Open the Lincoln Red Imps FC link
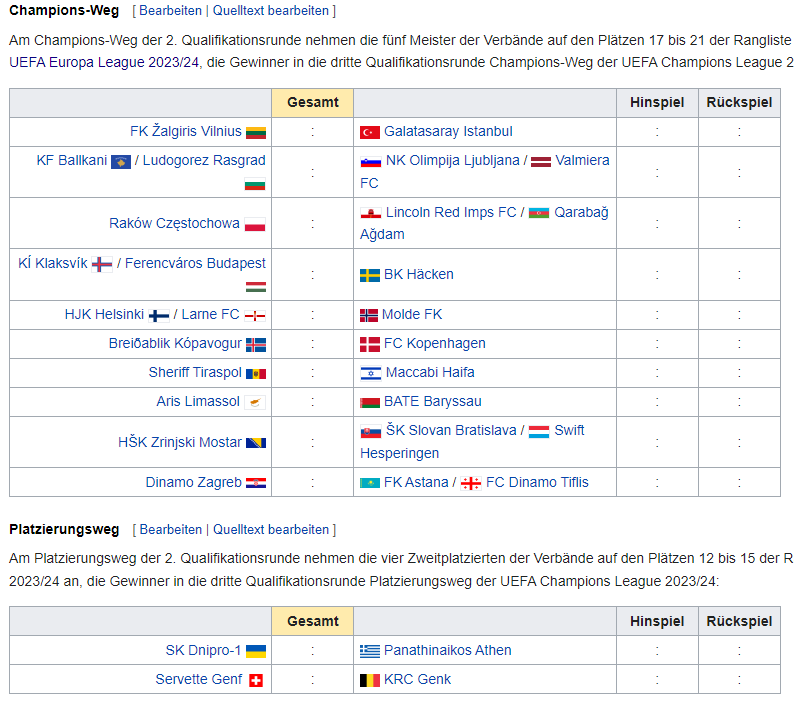Viewport: 794px width, 709px height. pyautogui.click(x=451, y=212)
